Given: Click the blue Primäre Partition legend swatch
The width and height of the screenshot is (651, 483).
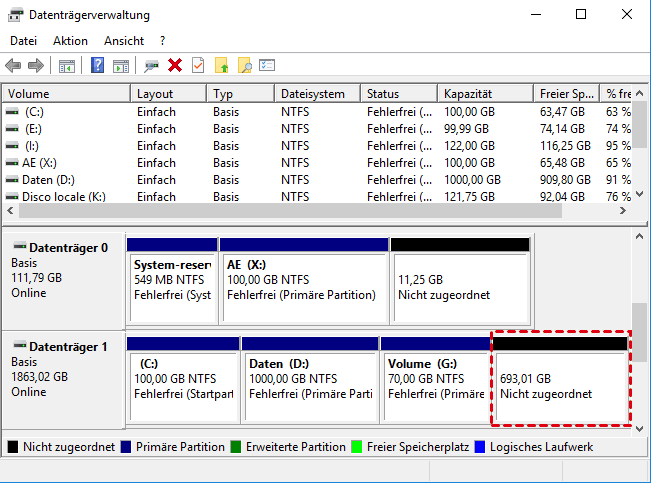Looking at the screenshot, I should click(x=127, y=447).
